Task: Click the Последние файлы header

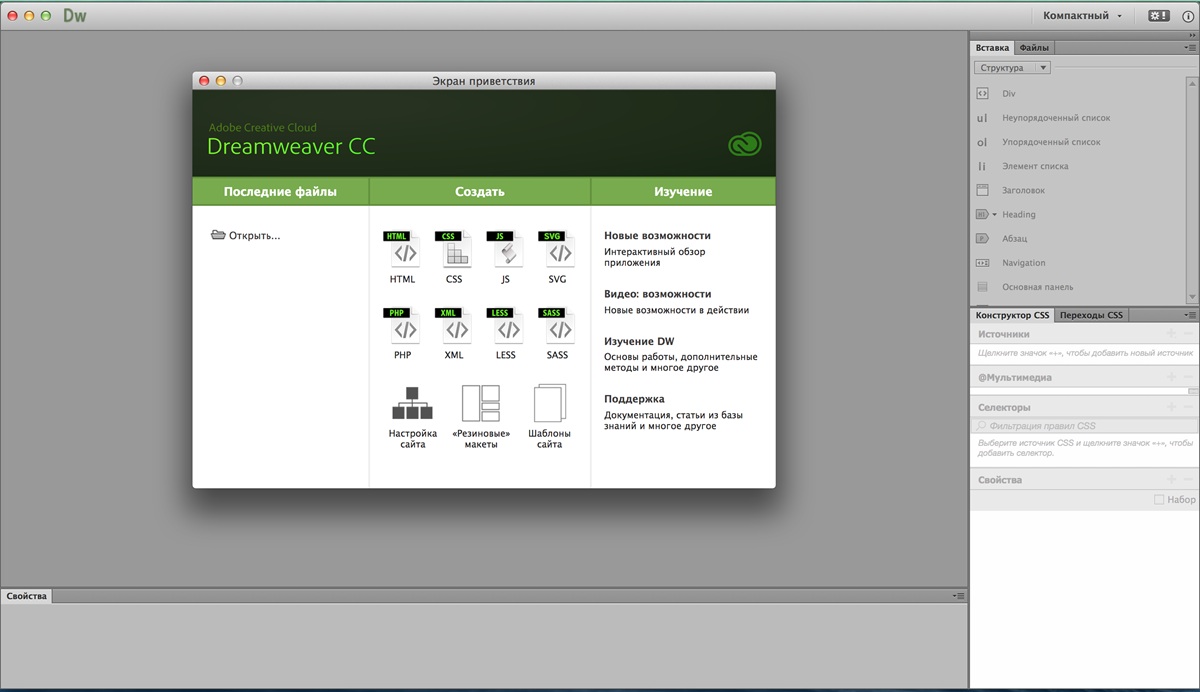Action: 280,192
